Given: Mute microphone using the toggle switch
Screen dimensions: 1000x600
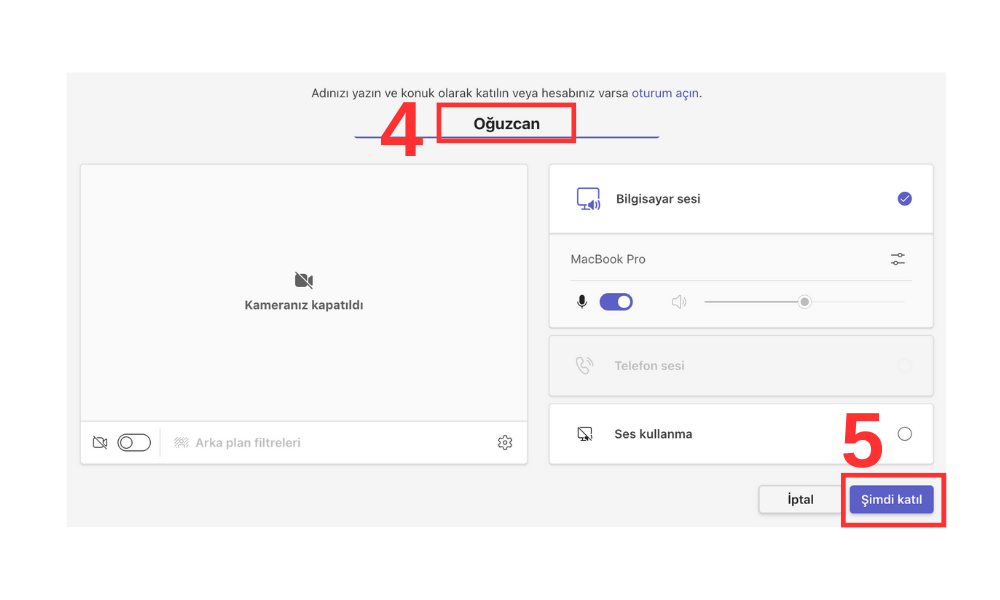Looking at the screenshot, I should pyautogui.click(x=616, y=302).
